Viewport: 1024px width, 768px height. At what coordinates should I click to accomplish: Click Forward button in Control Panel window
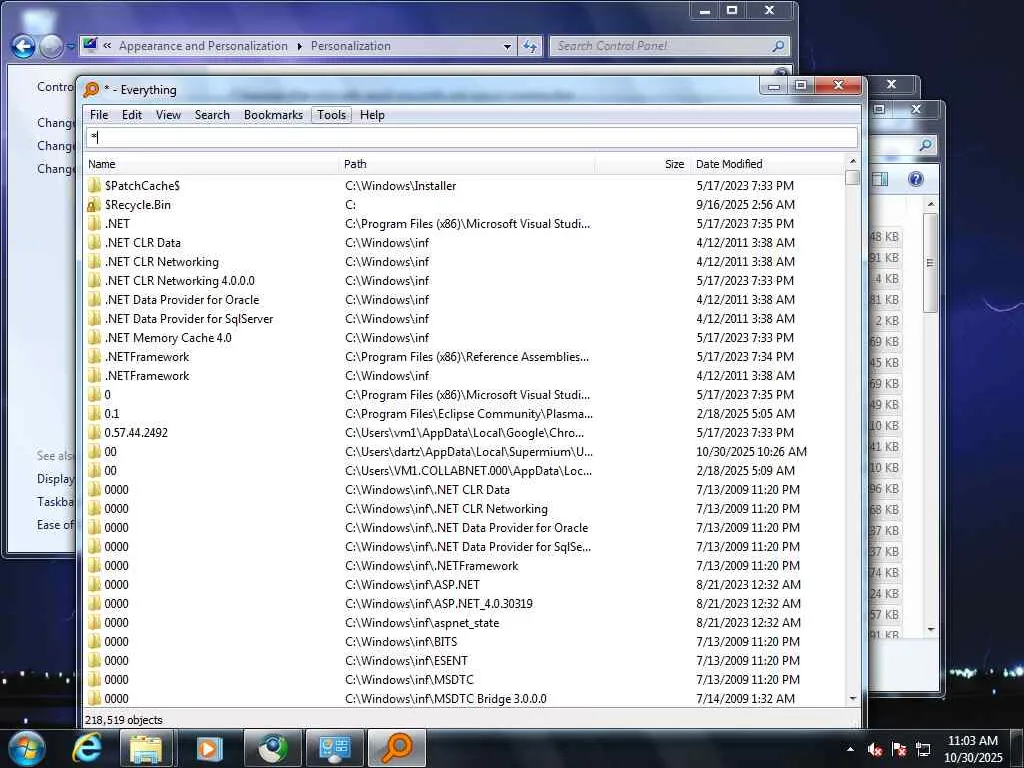pyautogui.click(x=51, y=46)
